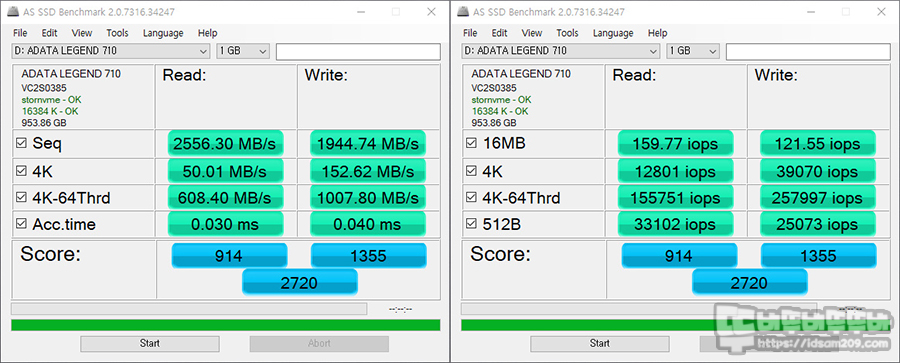Click 4K write result 39070 iops
Screen dimensions: 900x363
tap(818, 171)
